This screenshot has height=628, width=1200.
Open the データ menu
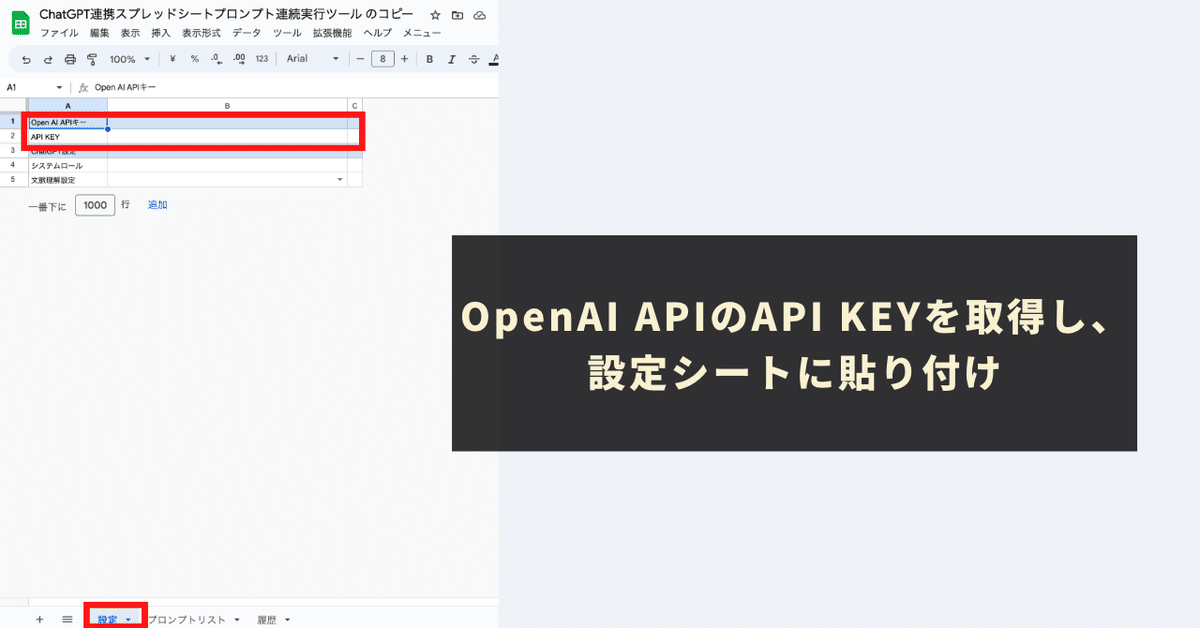246,33
